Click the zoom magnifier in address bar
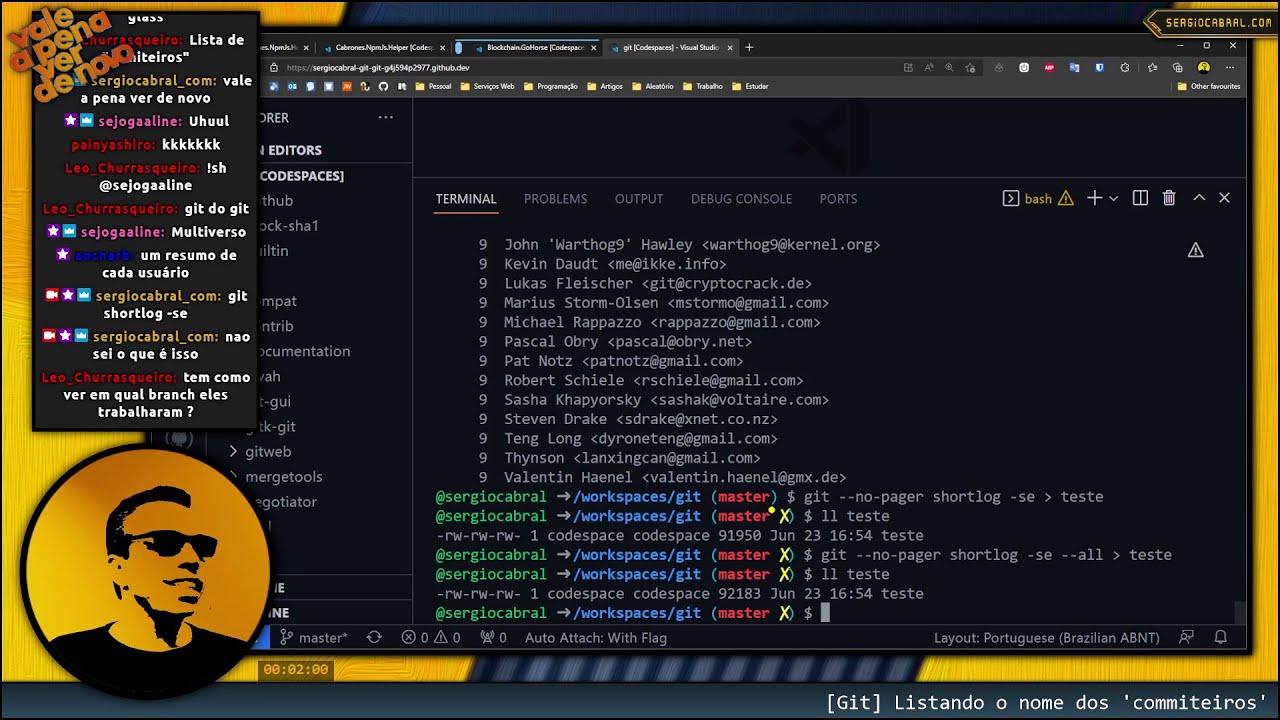1280x720 pixels. tap(949, 67)
